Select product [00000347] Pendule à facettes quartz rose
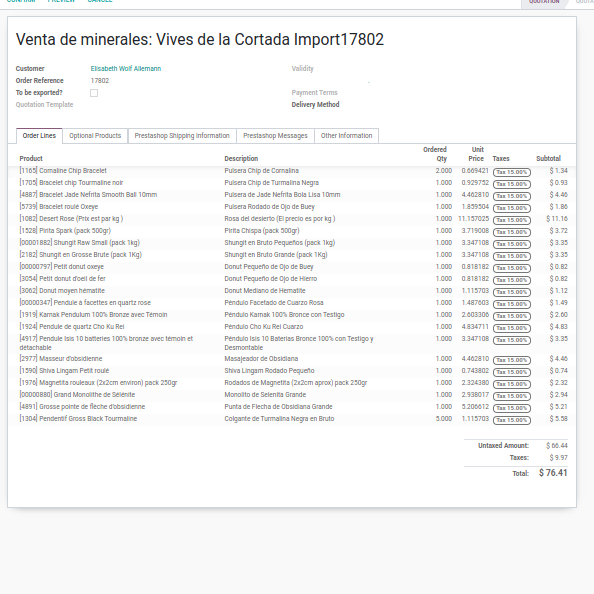594x594 pixels. click(x=85, y=303)
